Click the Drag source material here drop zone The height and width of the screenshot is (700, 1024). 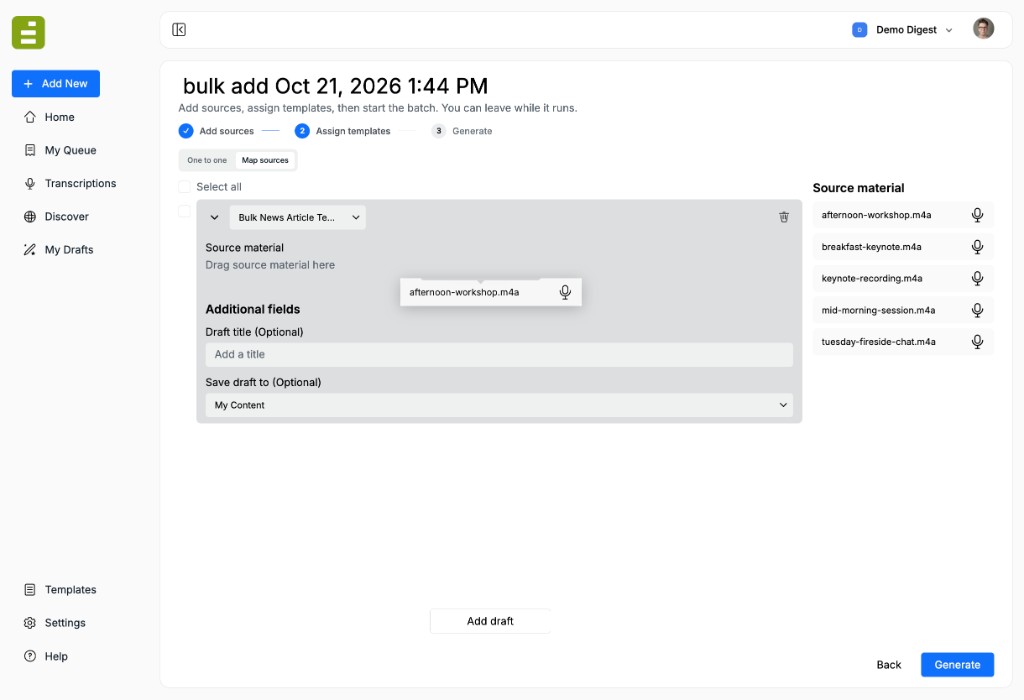click(270, 265)
